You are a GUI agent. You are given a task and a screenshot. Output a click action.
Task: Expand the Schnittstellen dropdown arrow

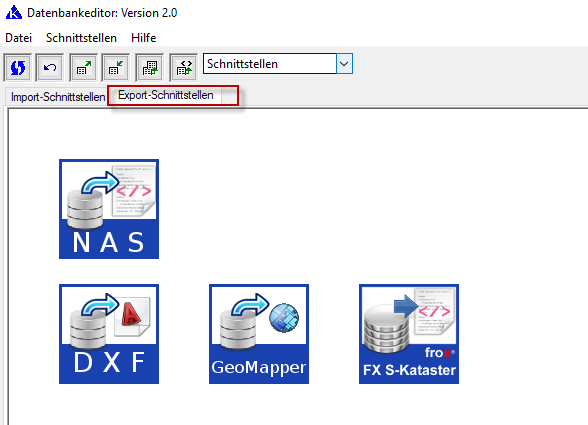(344, 64)
